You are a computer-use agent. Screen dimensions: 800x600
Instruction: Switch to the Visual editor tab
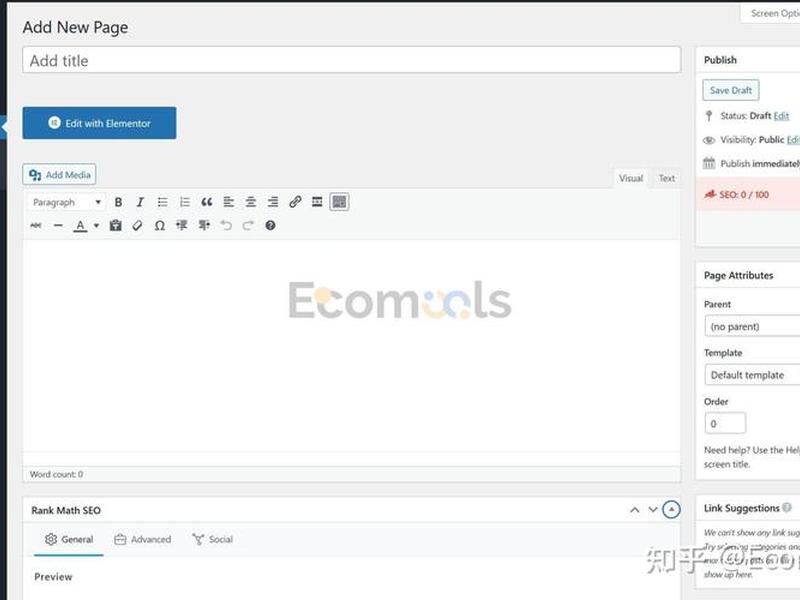click(x=631, y=179)
